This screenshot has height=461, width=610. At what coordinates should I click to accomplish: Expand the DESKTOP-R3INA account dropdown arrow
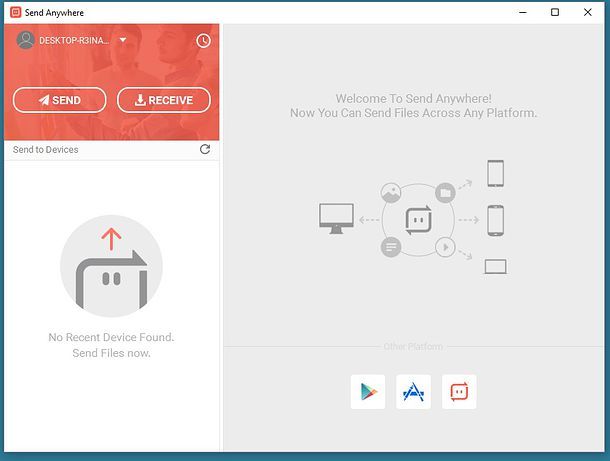[x=123, y=40]
